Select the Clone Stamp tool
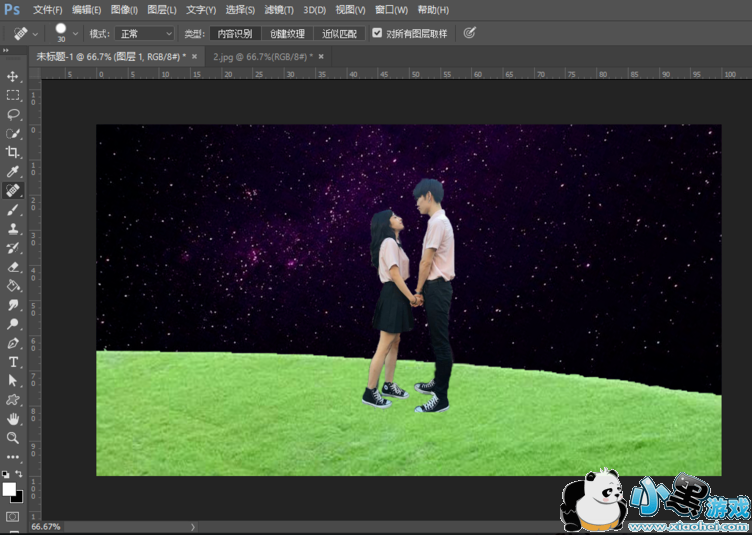The width and height of the screenshot is (752, 535). click(13, 229)
